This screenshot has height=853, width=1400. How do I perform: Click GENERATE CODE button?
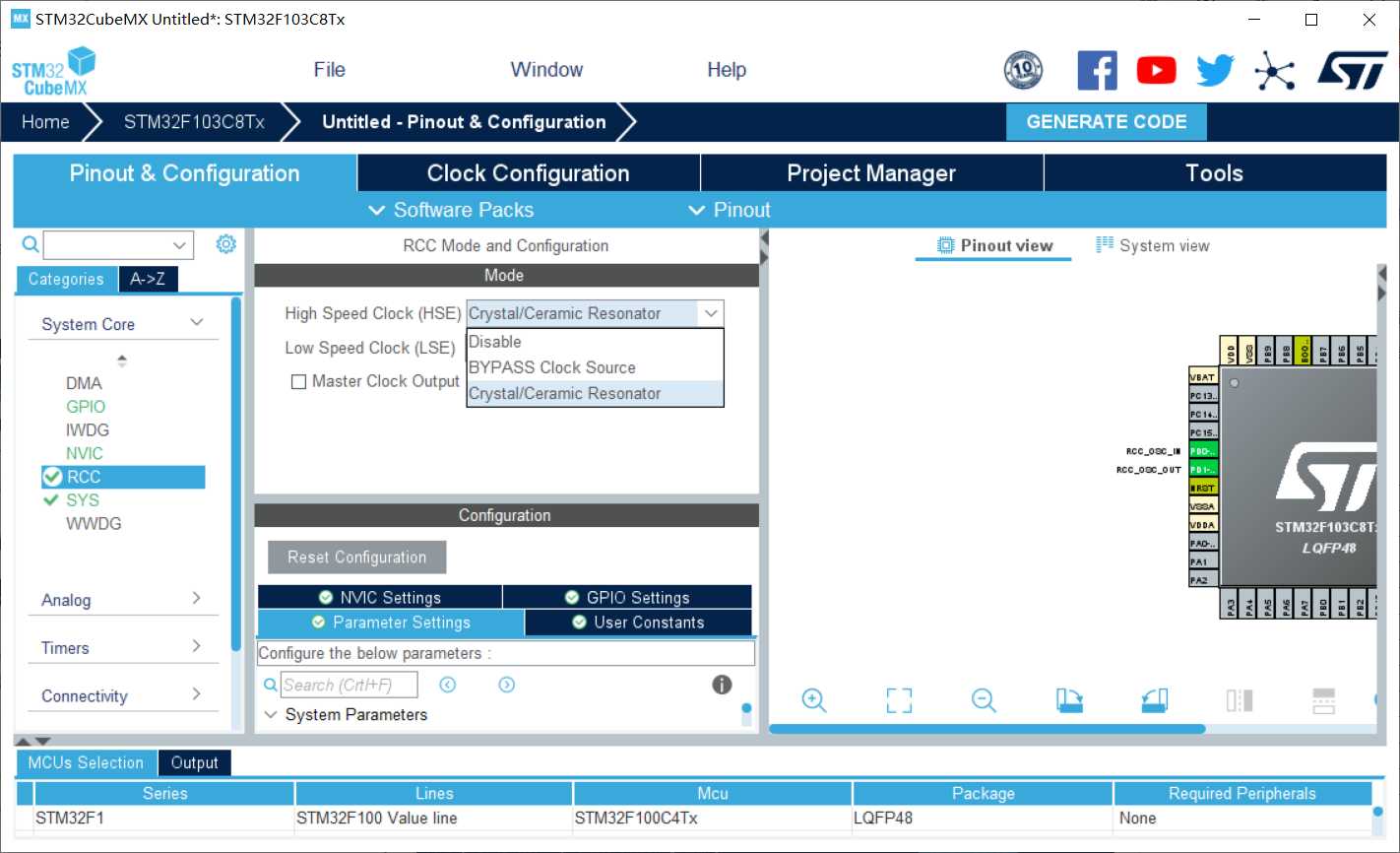pos(1107,122)
